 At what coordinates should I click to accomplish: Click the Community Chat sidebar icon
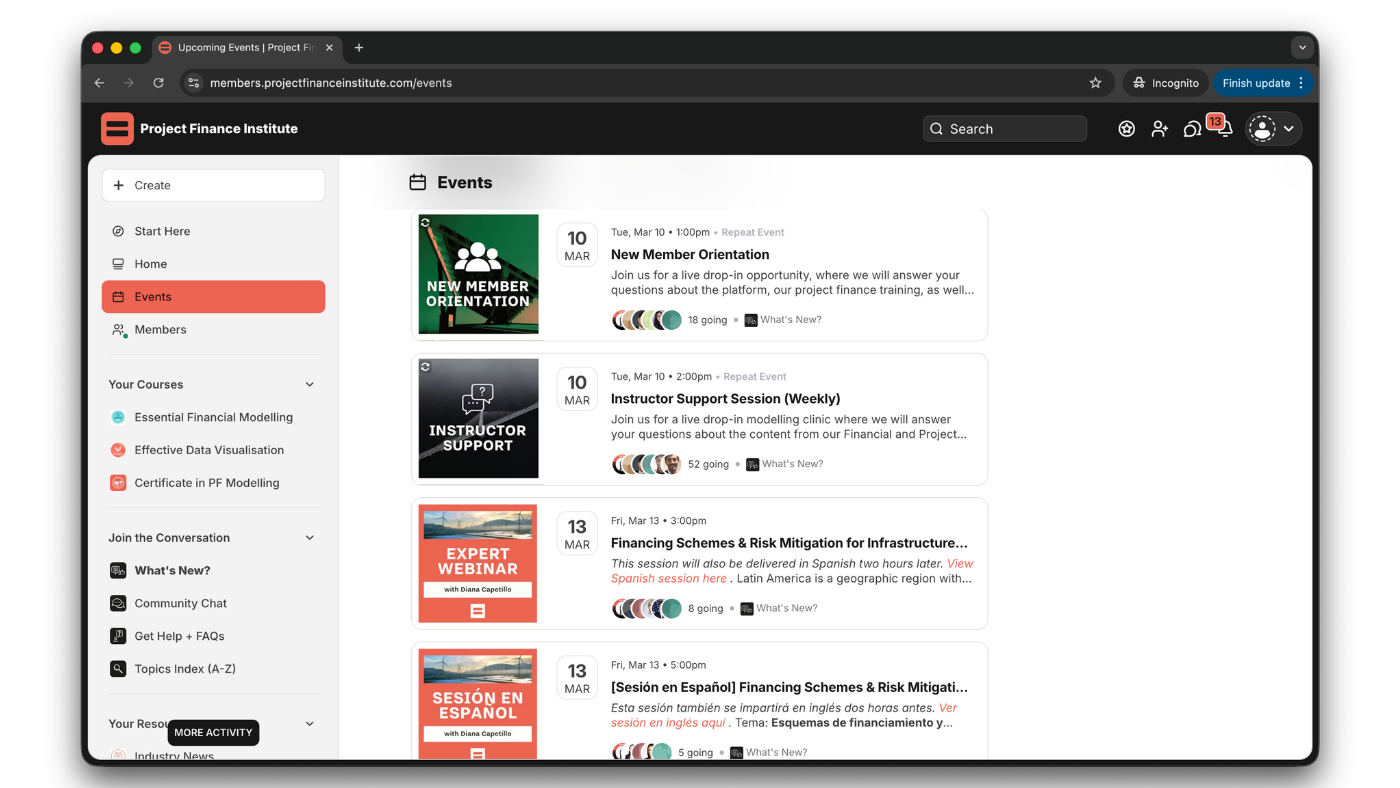118,603
